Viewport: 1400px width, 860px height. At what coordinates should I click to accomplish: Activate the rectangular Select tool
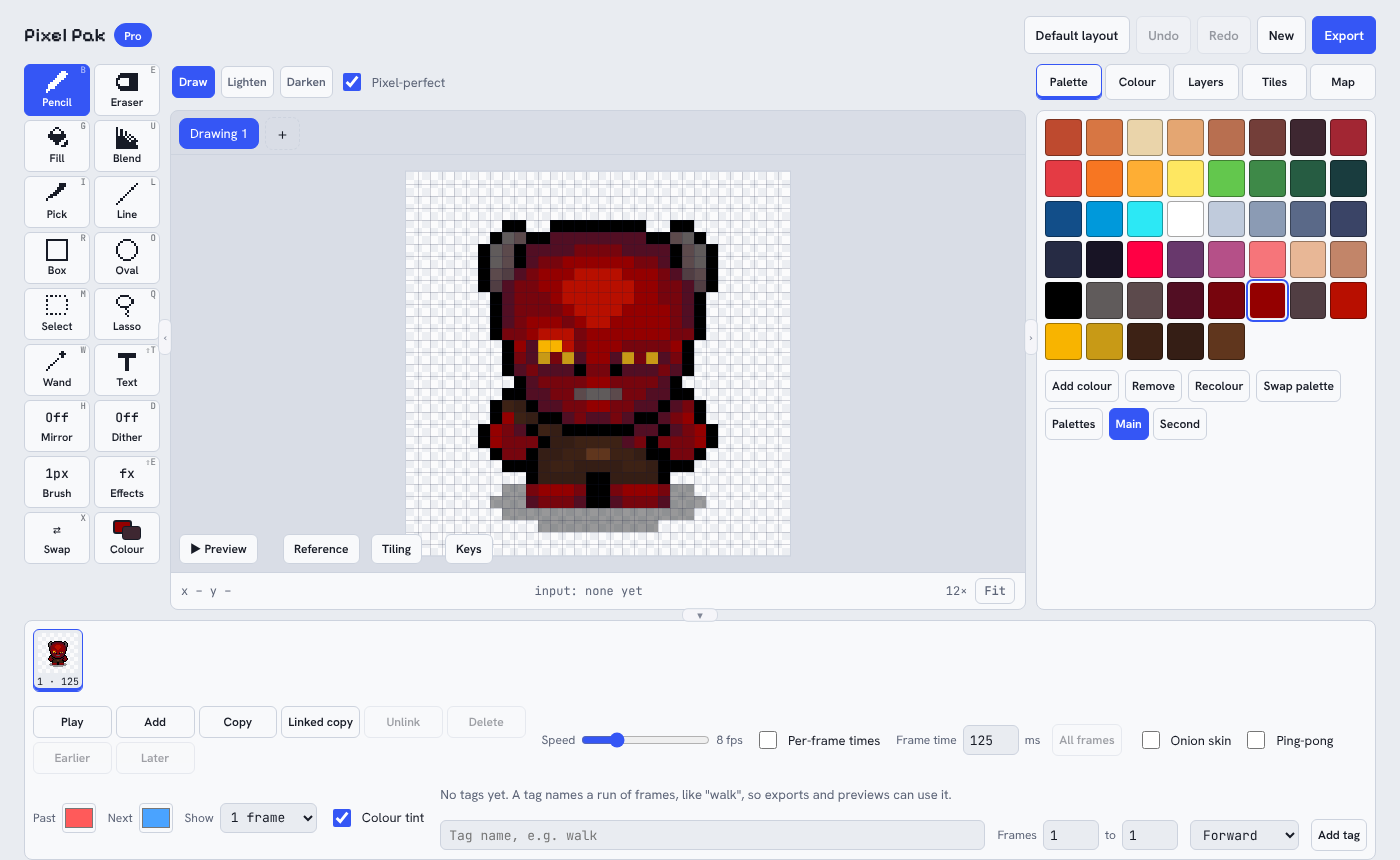57,314
